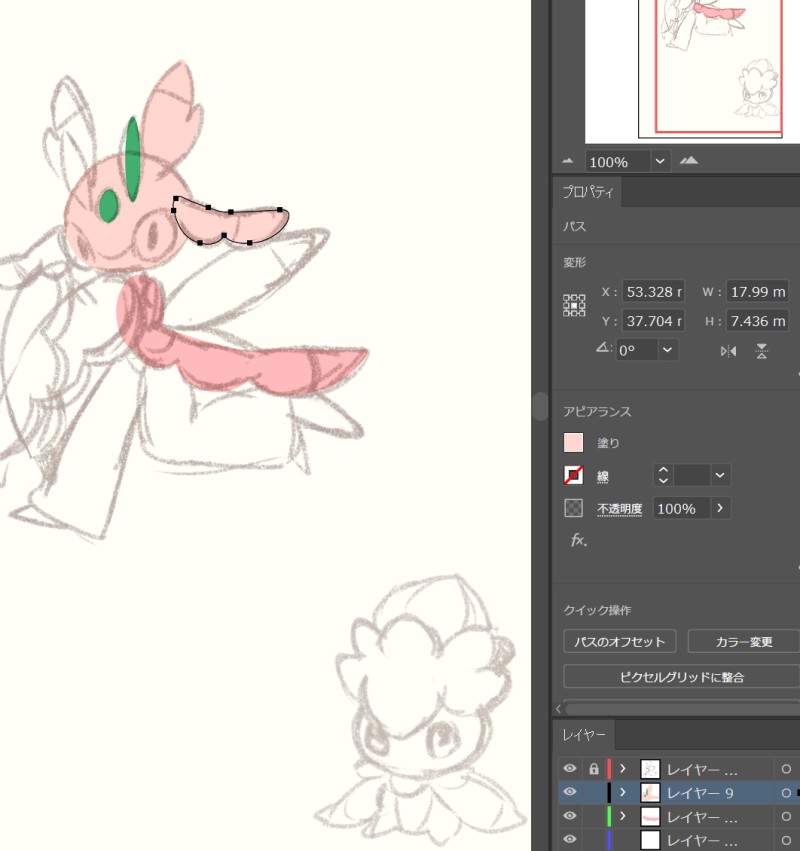Toggle visibility of レイヤー 9

click(569, 792)
